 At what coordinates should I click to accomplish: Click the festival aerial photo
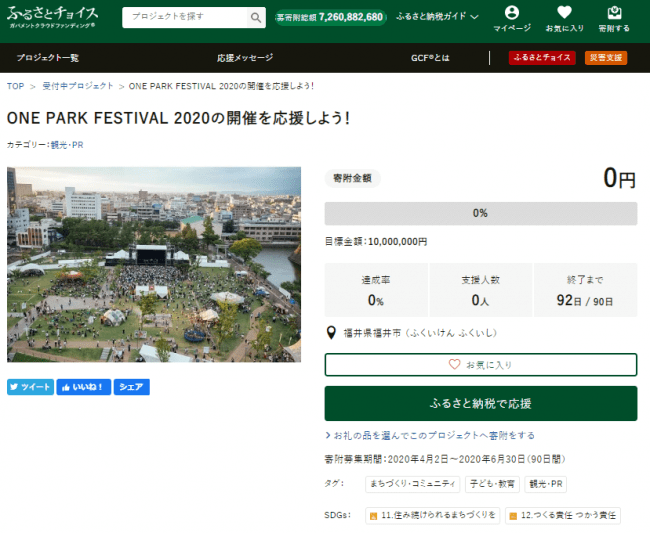point(154,264)
